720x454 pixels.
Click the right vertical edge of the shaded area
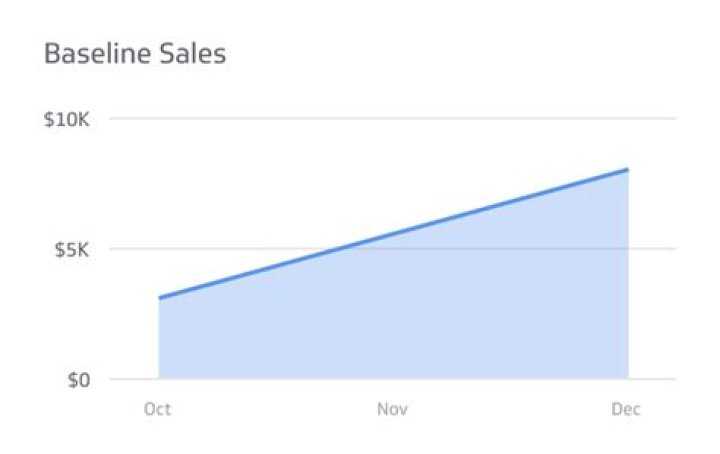(x=628, y=280)
